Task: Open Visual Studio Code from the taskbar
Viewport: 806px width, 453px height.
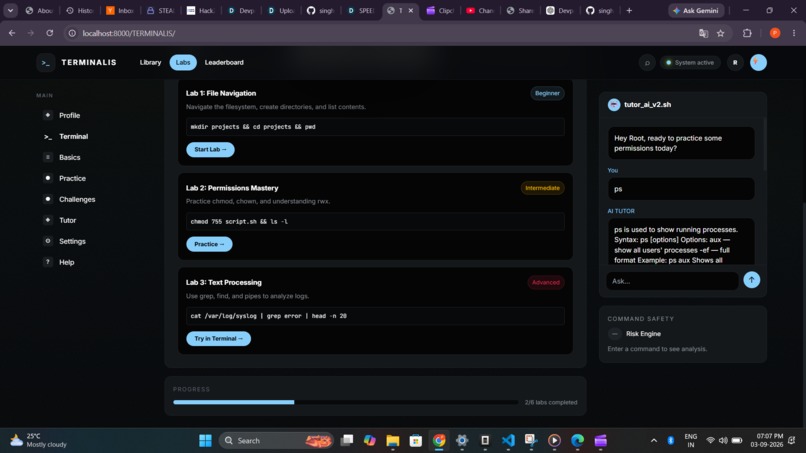Action: point(508,441)
